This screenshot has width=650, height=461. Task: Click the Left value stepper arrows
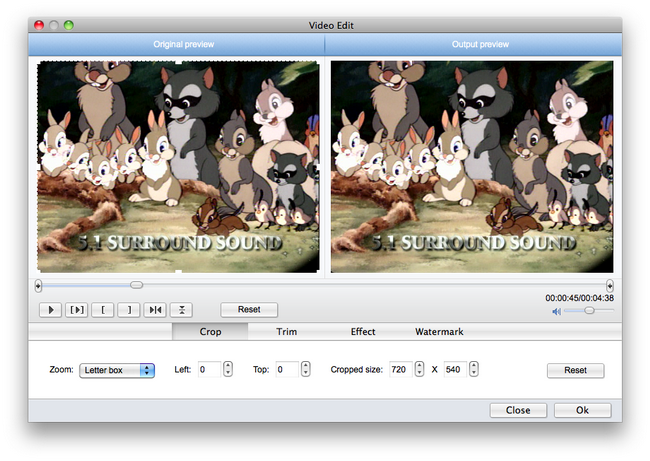click(x=228, y=369)
